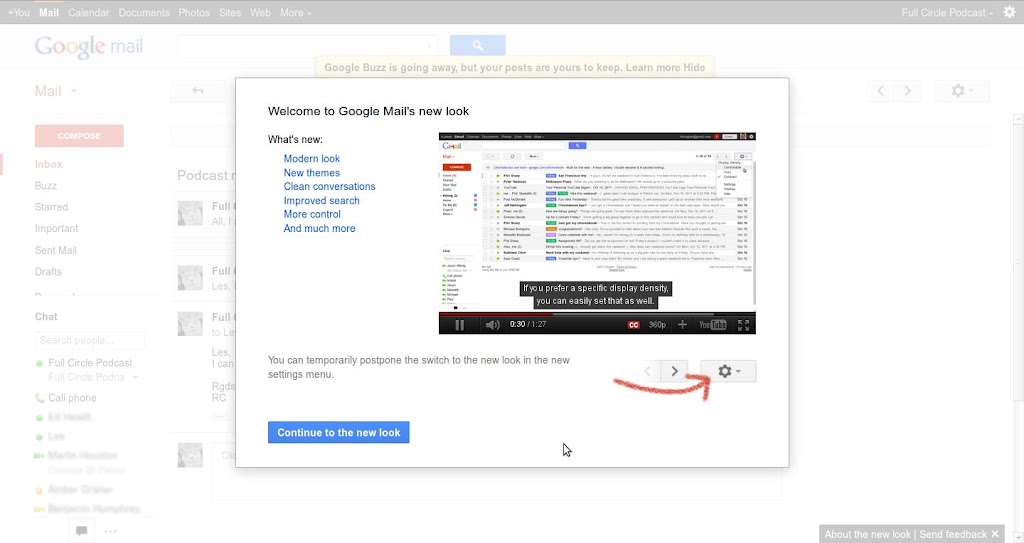
Task: Click the plus icon in video controls
Action: 682,325
